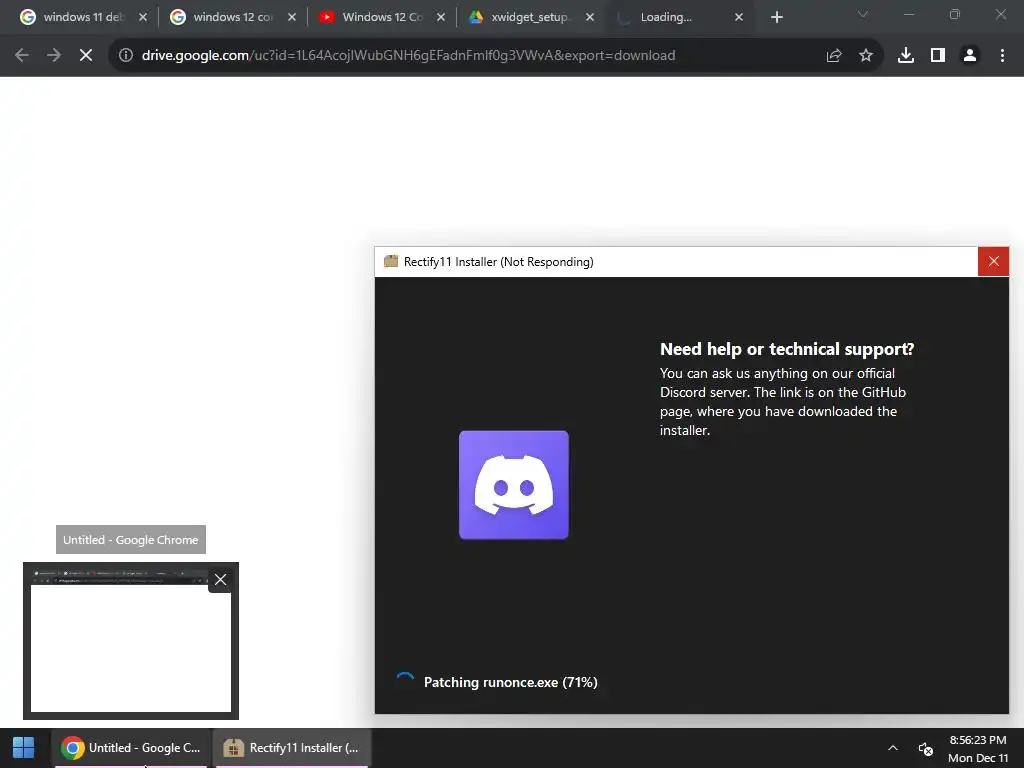This screenshot has width=1024, height=768.
Task: Switch to the "windows 12 co" Google tab
Action: coord(232,17)
